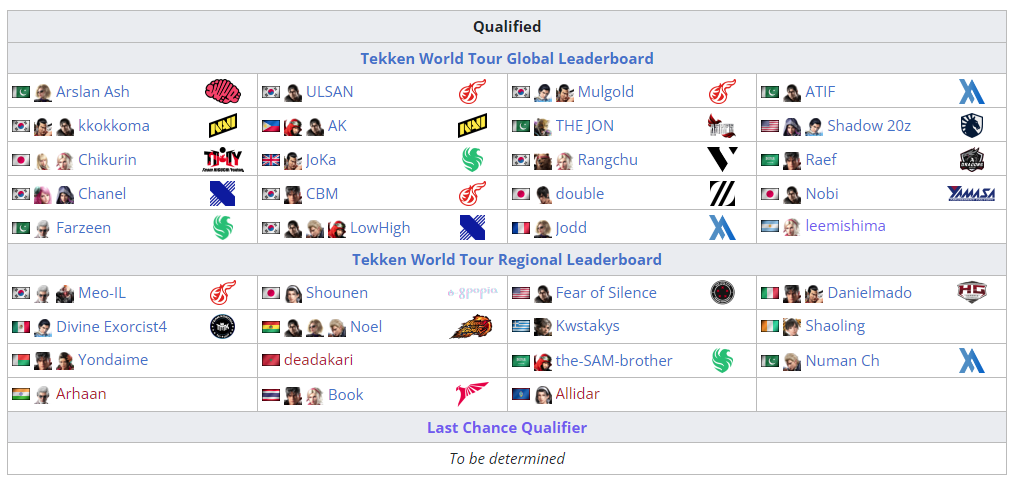This screenshot has height=482, width=1014.
Task: Open the Last Chance Qualifier link
Action: (507, 428)
